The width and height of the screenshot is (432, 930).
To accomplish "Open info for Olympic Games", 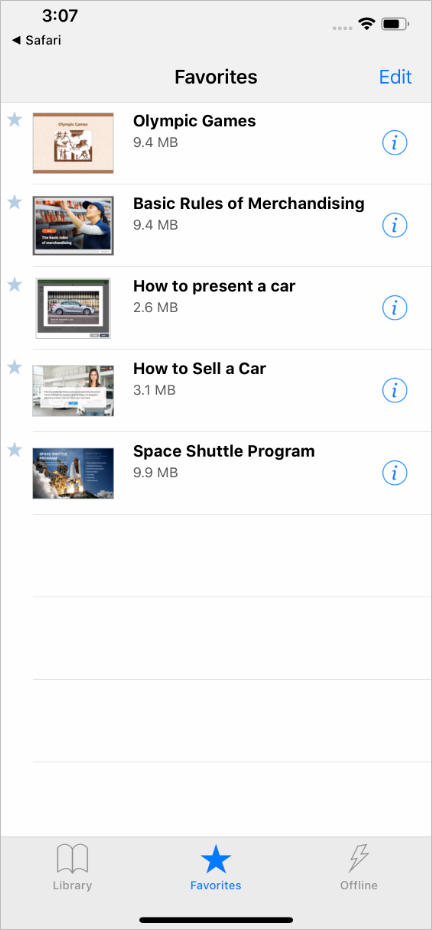I will (x=395, y=143).
